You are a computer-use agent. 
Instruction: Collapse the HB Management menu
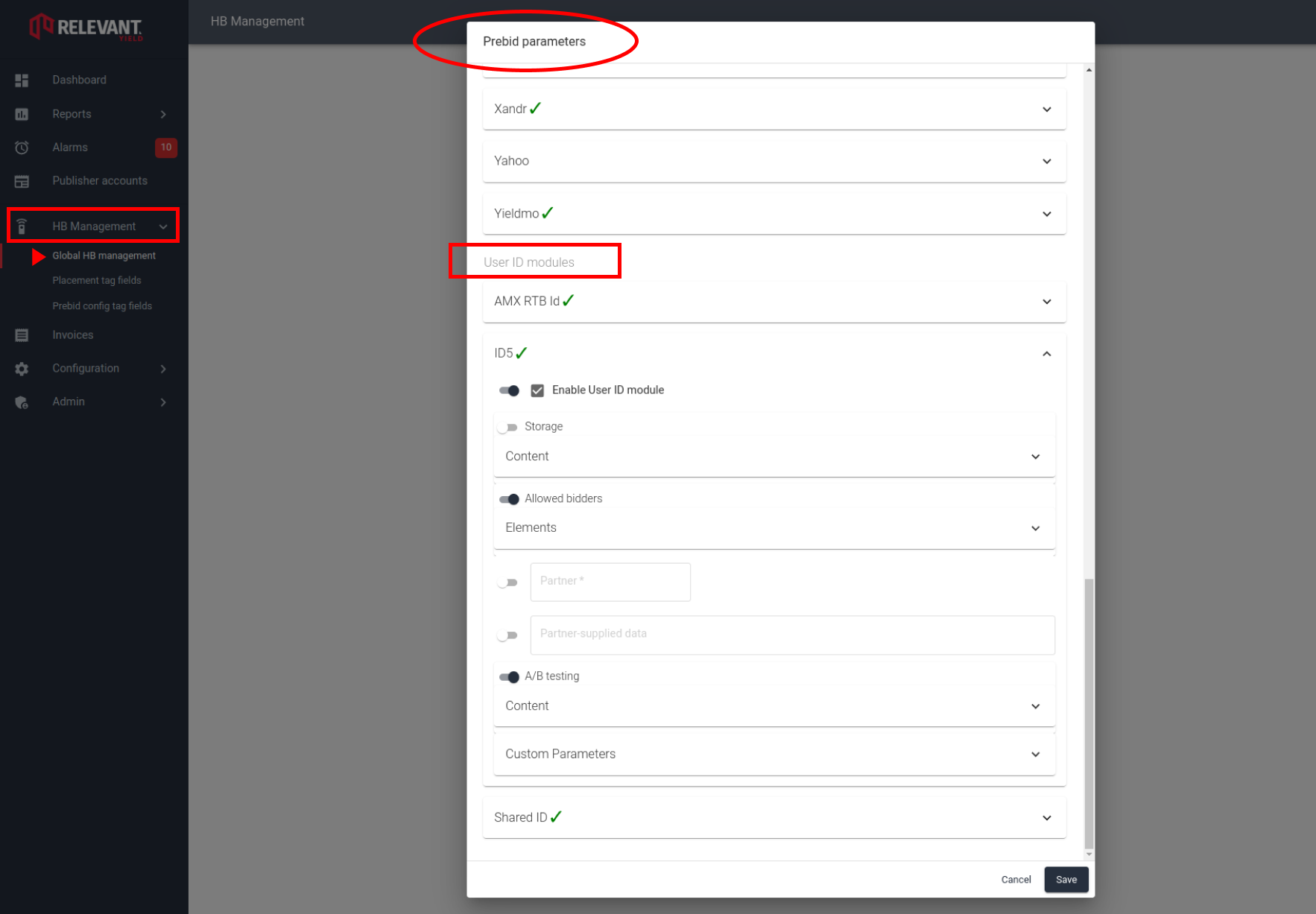coord(94,226)
